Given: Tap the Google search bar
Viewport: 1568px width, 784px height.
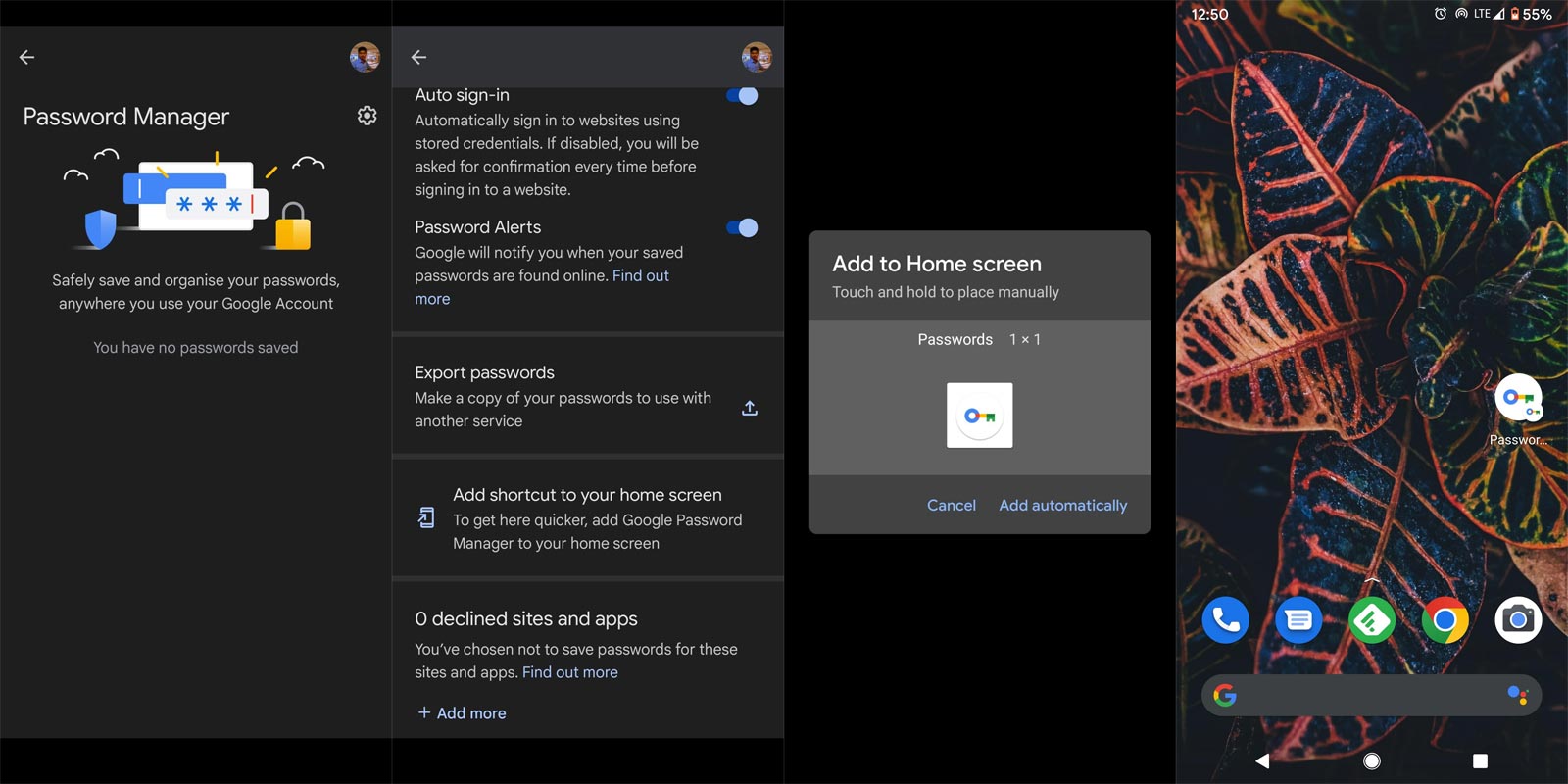Looking at the screenshot, I should [1371, 696].
